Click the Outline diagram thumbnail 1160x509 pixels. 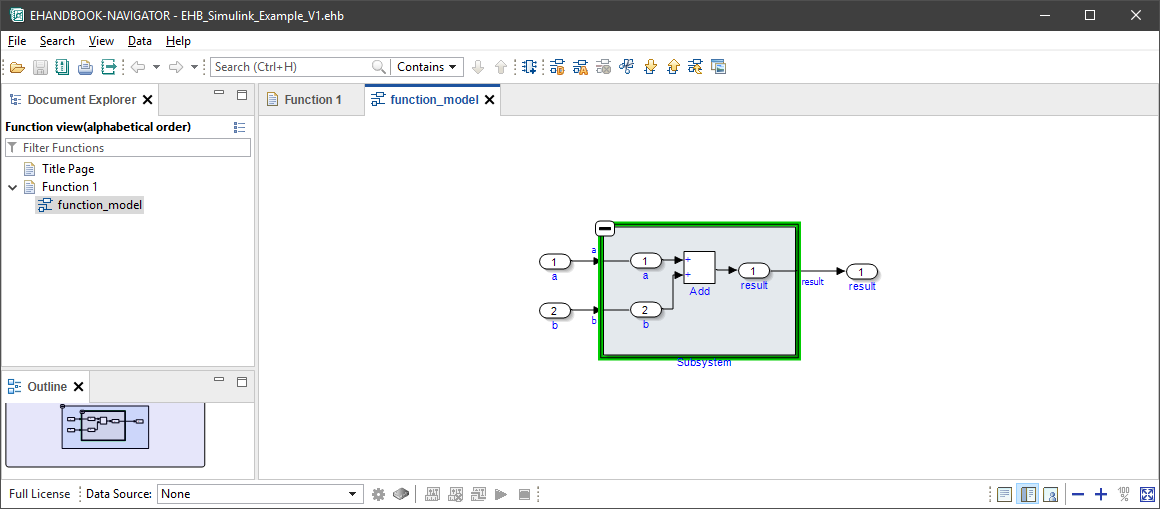coord(105,427)
